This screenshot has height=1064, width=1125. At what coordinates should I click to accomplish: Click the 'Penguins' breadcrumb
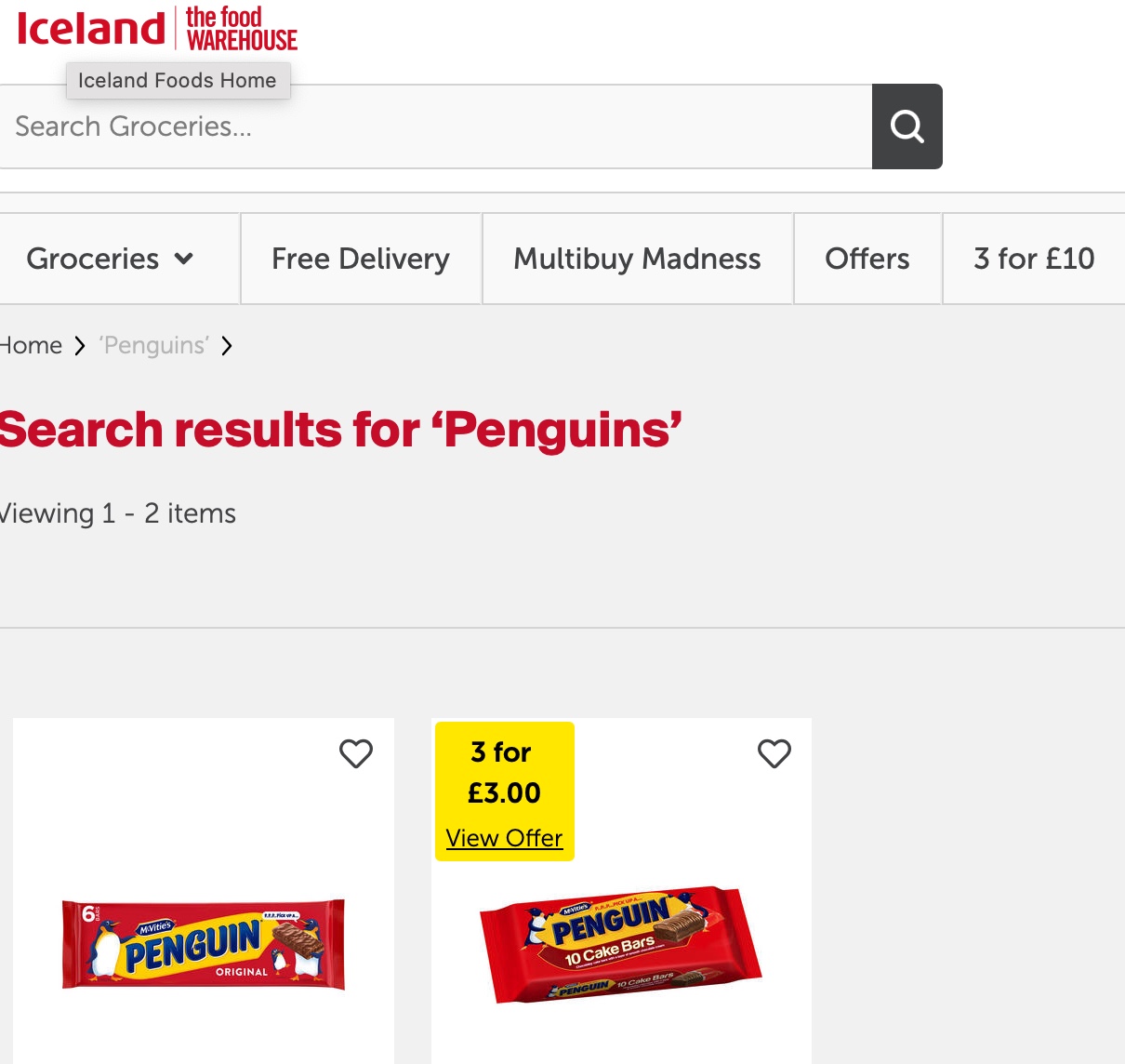[x=154, y=346]
